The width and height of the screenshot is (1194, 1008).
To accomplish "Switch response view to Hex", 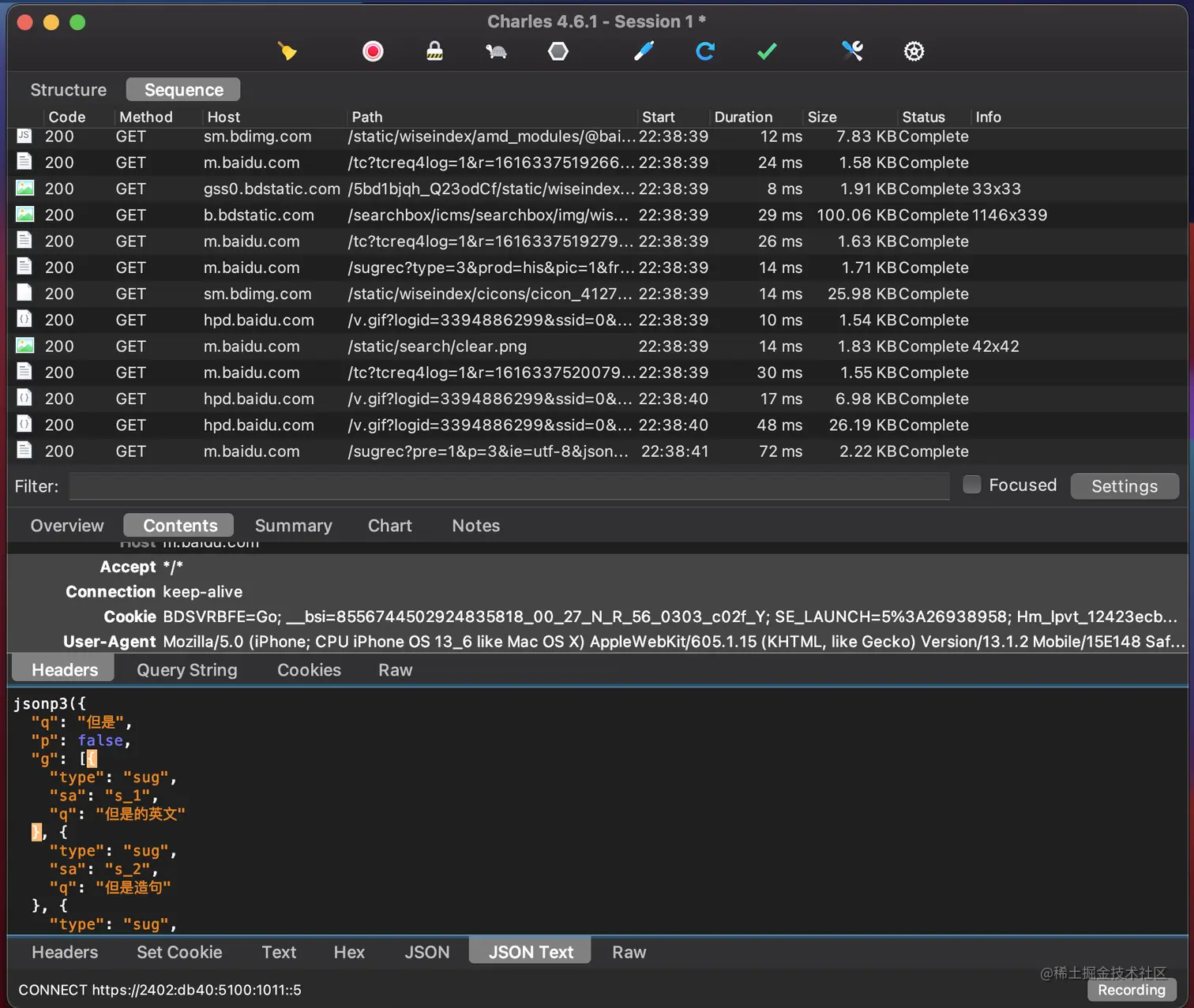I will [x=349, y=952].
